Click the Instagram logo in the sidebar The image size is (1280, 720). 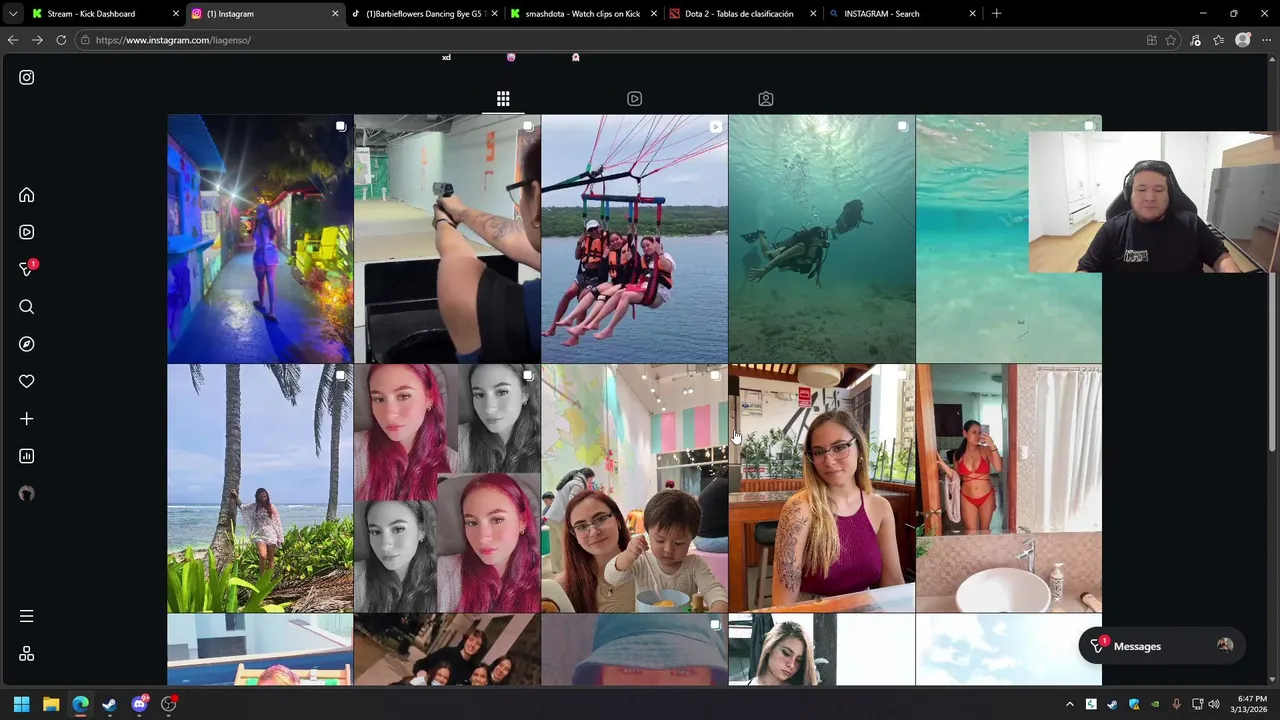(27, 77)
